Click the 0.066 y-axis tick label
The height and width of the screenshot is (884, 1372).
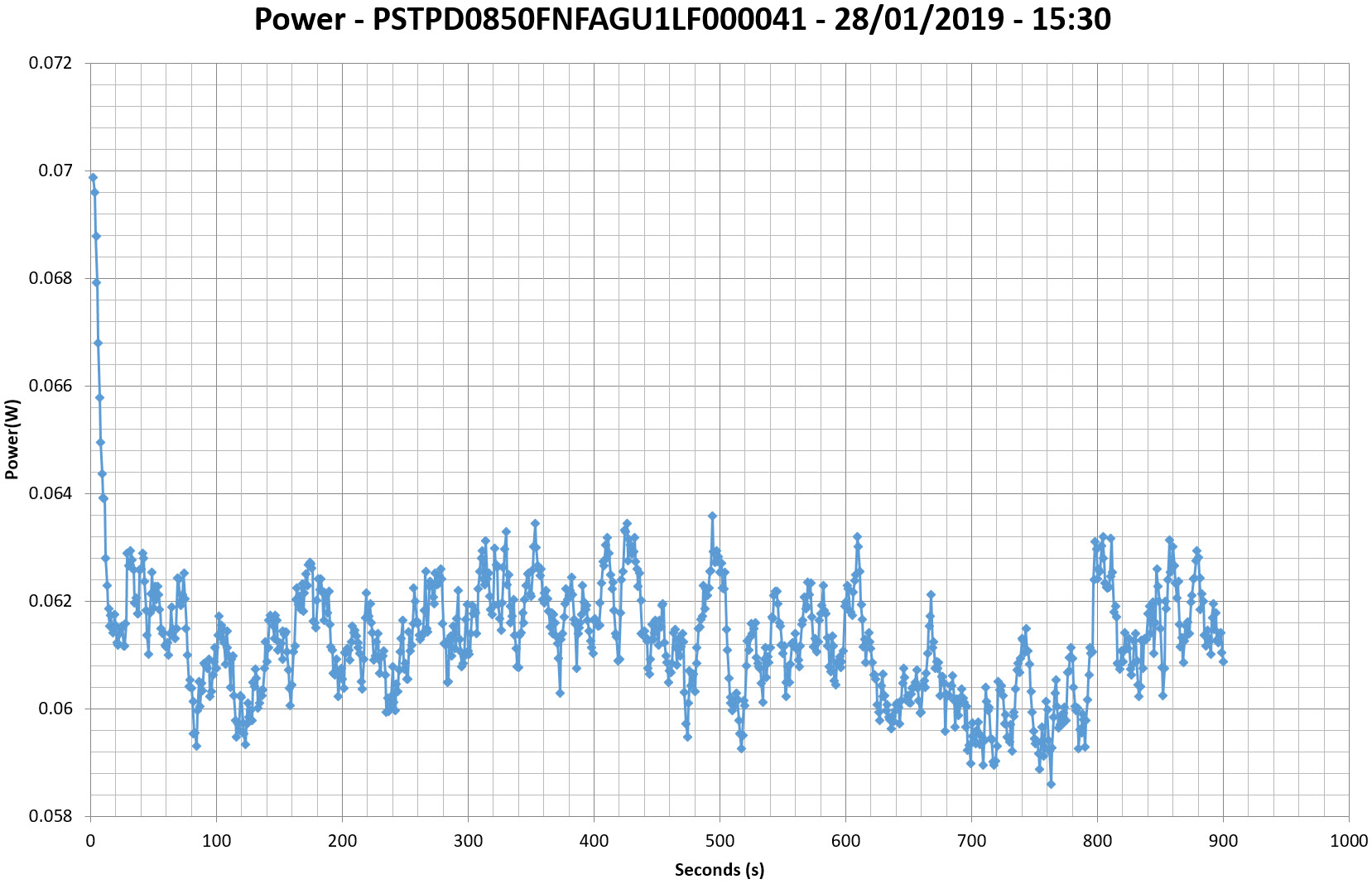coord(51,386)
